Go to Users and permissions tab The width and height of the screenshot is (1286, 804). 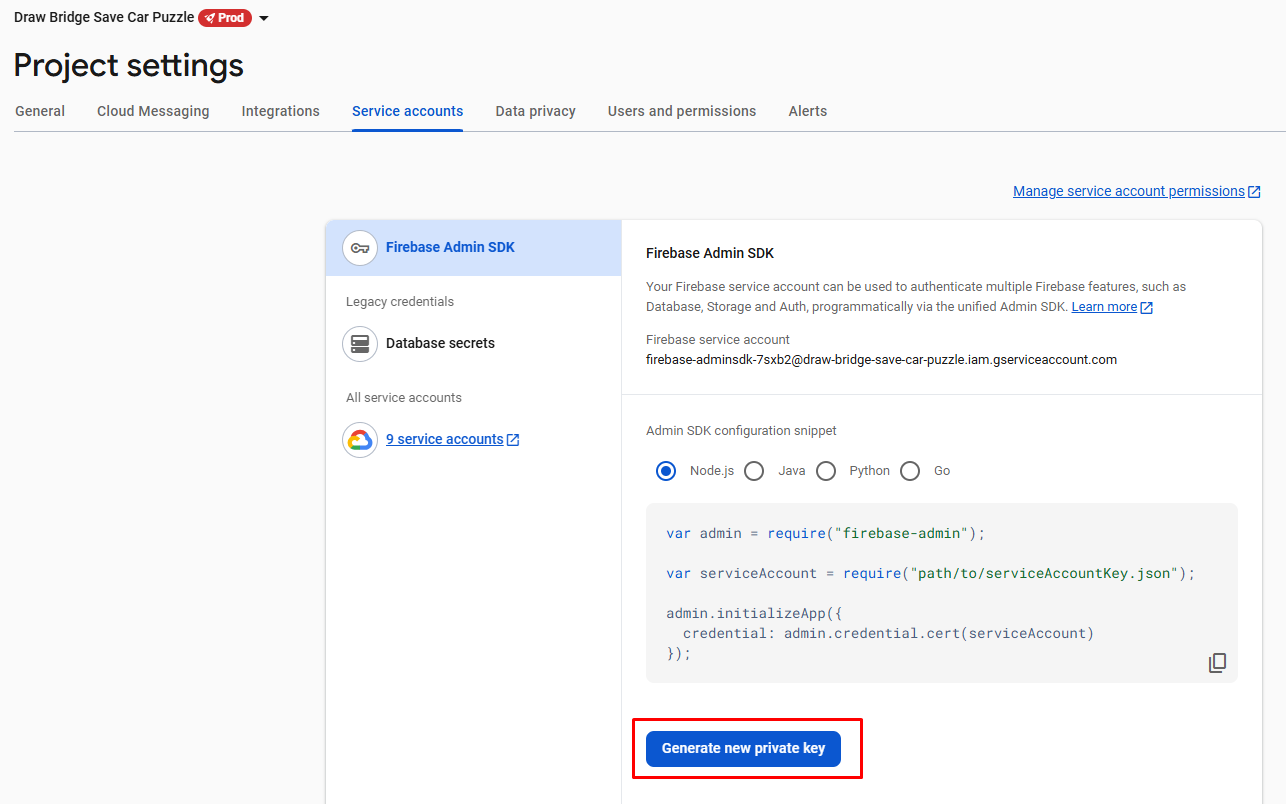[682, 111]
